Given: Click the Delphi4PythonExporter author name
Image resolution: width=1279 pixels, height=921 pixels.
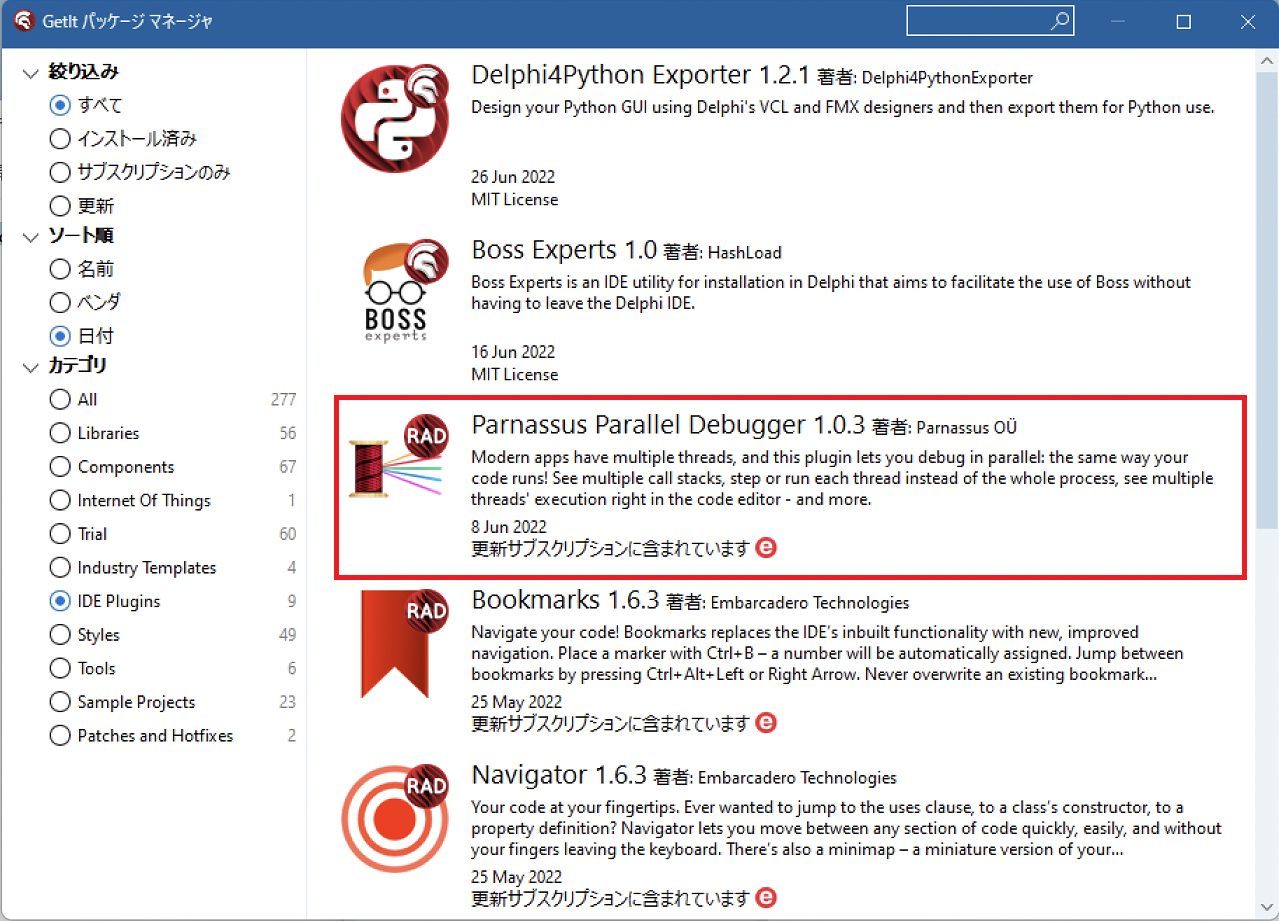Looking at the screenshot, I should tap(947, 78).
